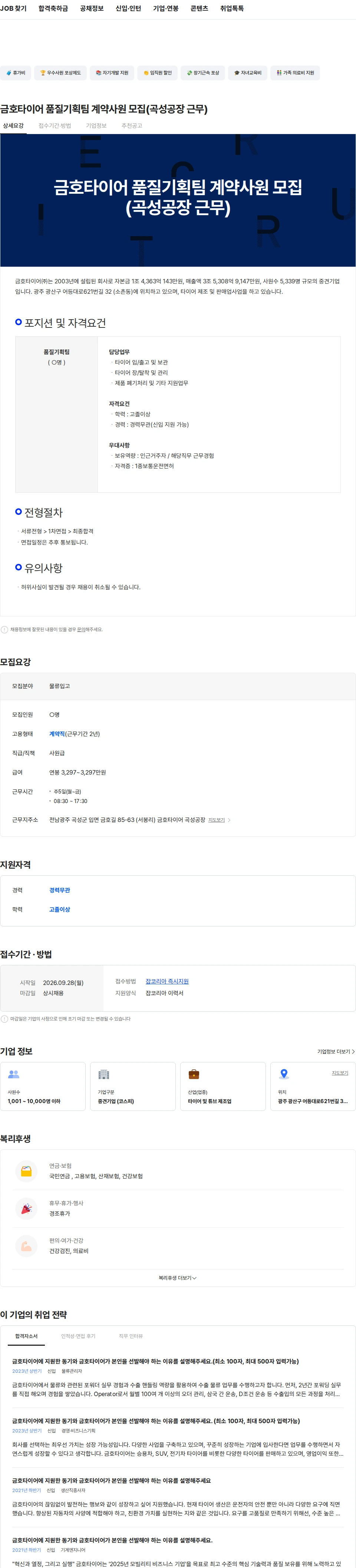Click the info icon beside 마감일 notice
Viewport: 356px width, 1568px height.
click(4, 1019)
